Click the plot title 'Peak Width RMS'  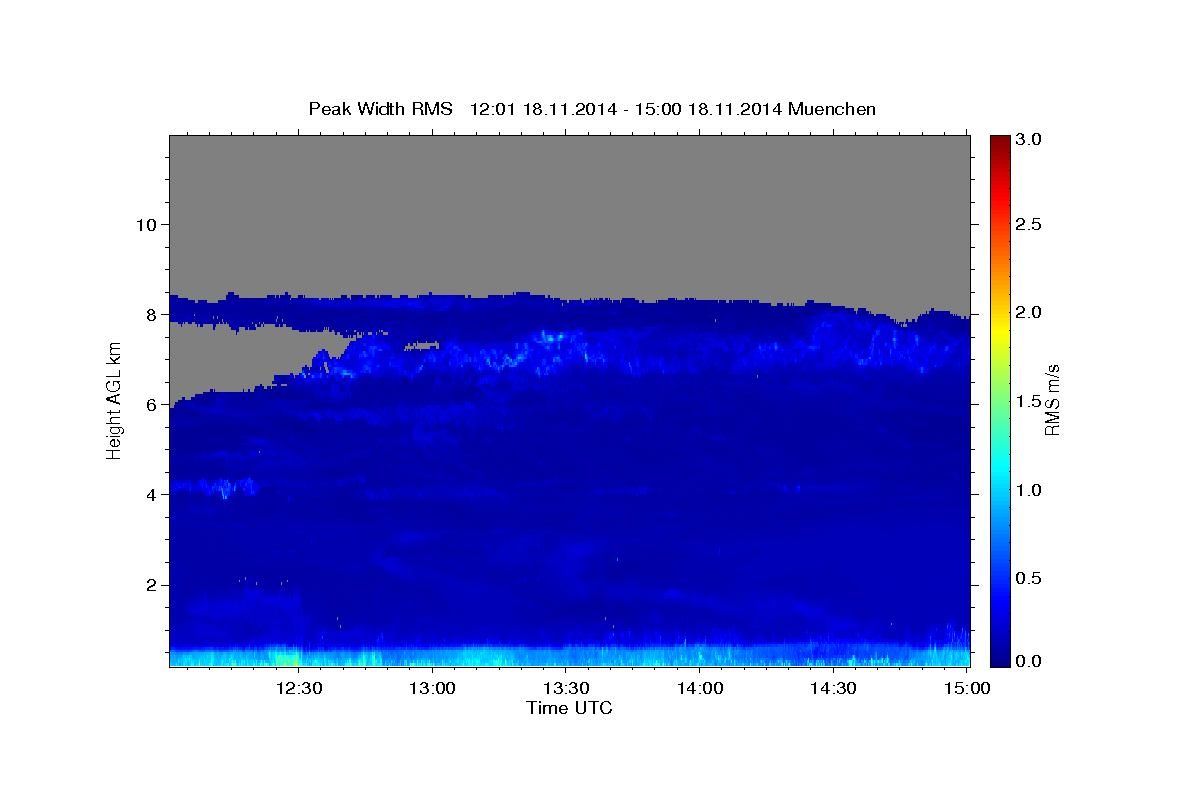coord(380,109)
